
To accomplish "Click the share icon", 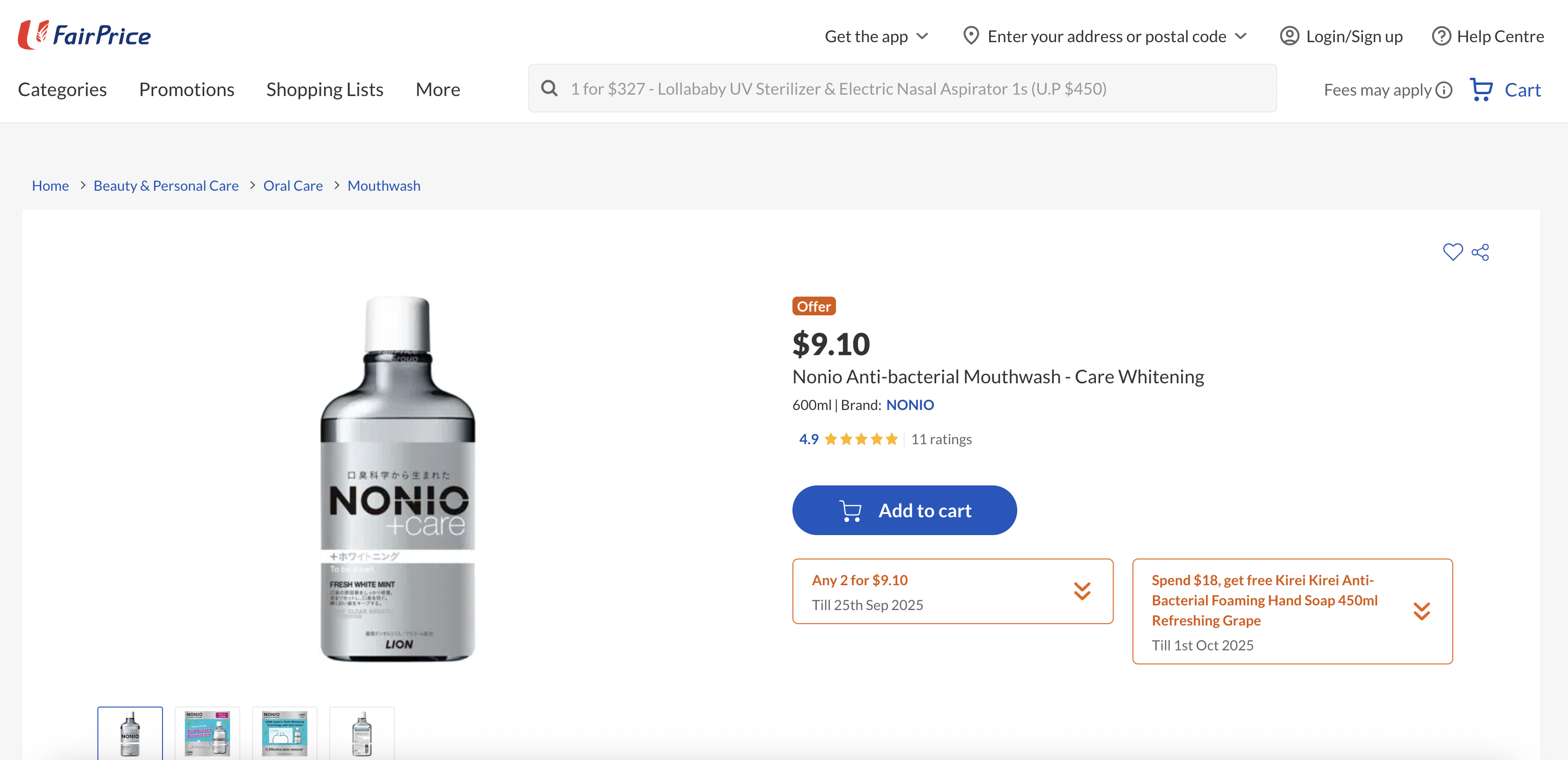I will pyautogui.click(x=1480, y=252).
